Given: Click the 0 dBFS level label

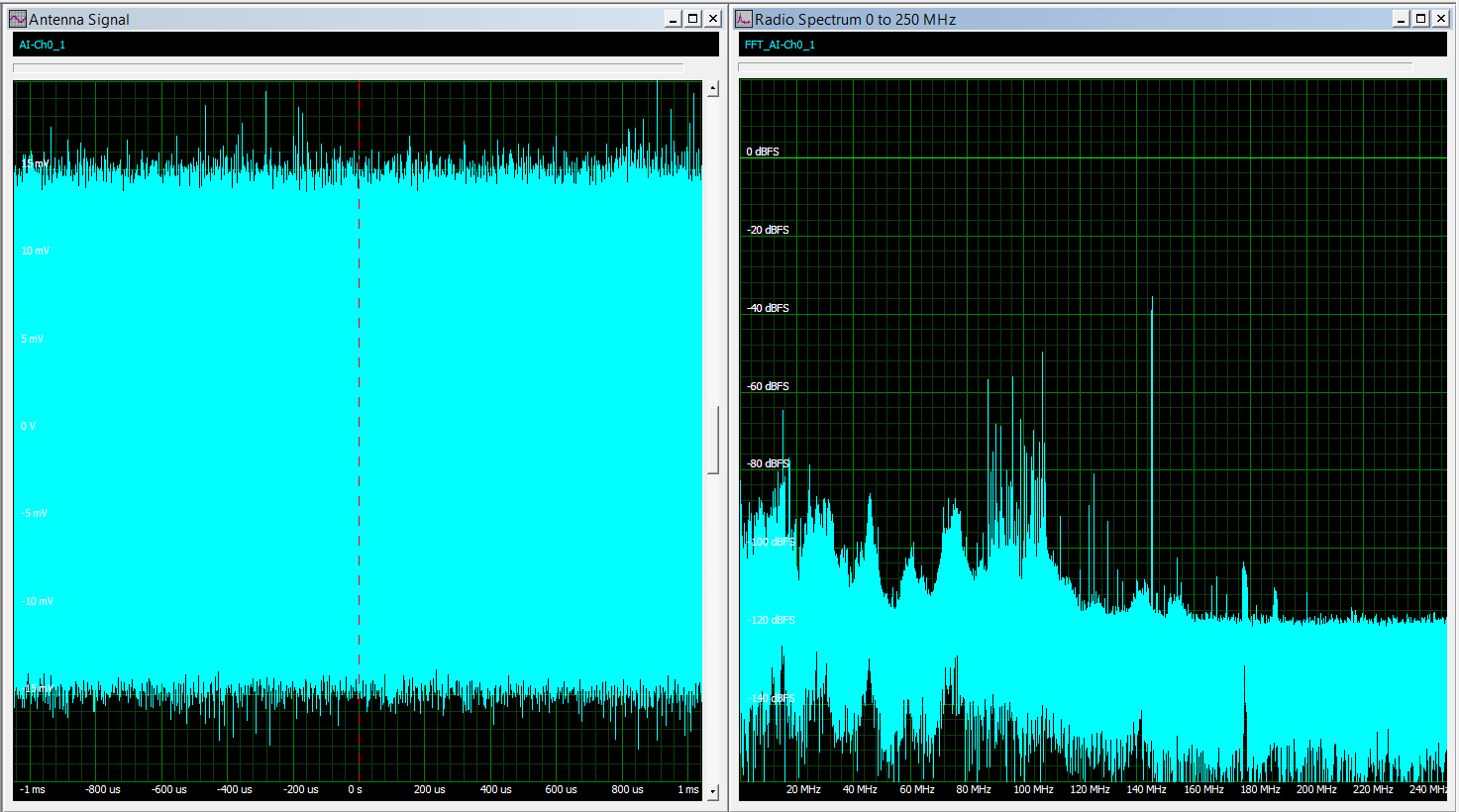Looking at the screenshot, I should (763, 152).
